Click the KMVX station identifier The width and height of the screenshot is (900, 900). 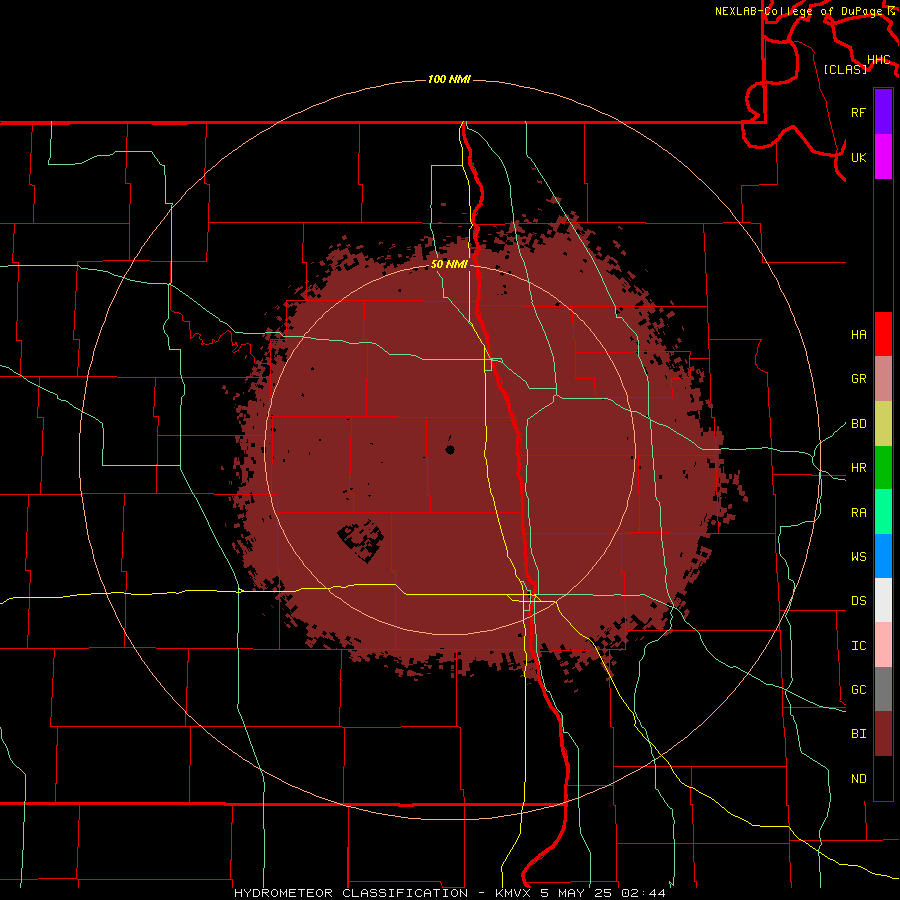coord(514,893)
